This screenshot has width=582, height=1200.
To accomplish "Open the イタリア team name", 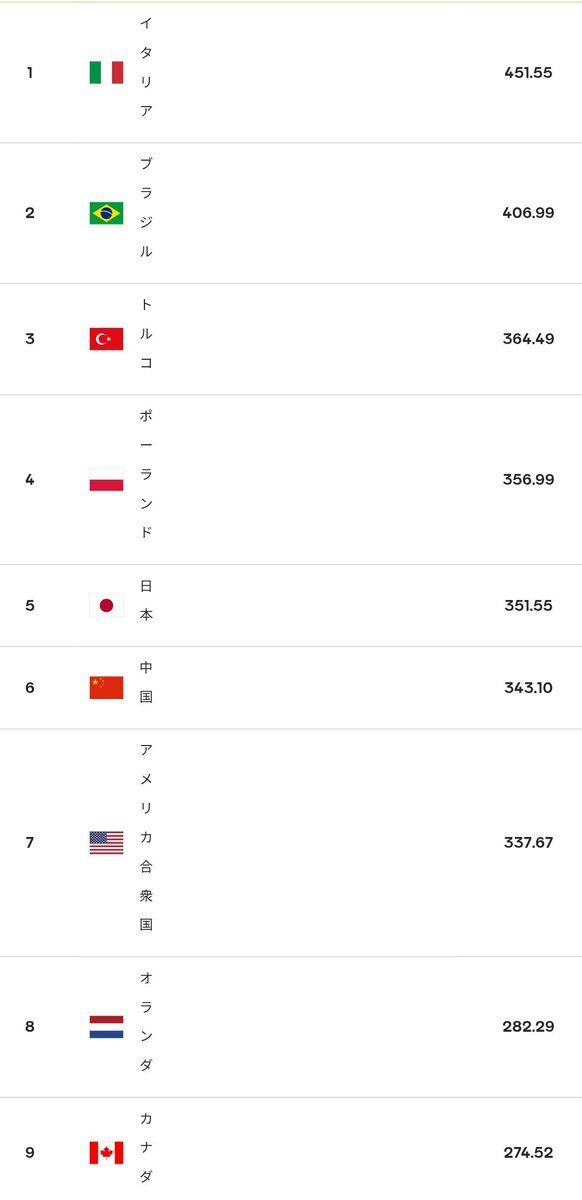I will tap(146, 66).
